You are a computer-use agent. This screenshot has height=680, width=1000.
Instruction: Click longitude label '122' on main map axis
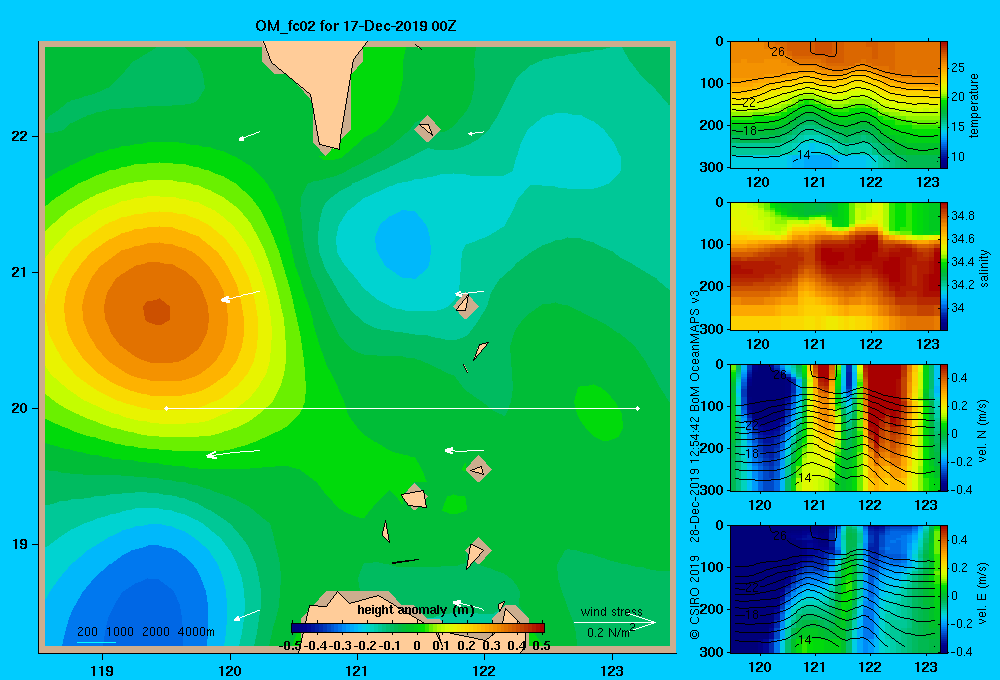point(484,670)
